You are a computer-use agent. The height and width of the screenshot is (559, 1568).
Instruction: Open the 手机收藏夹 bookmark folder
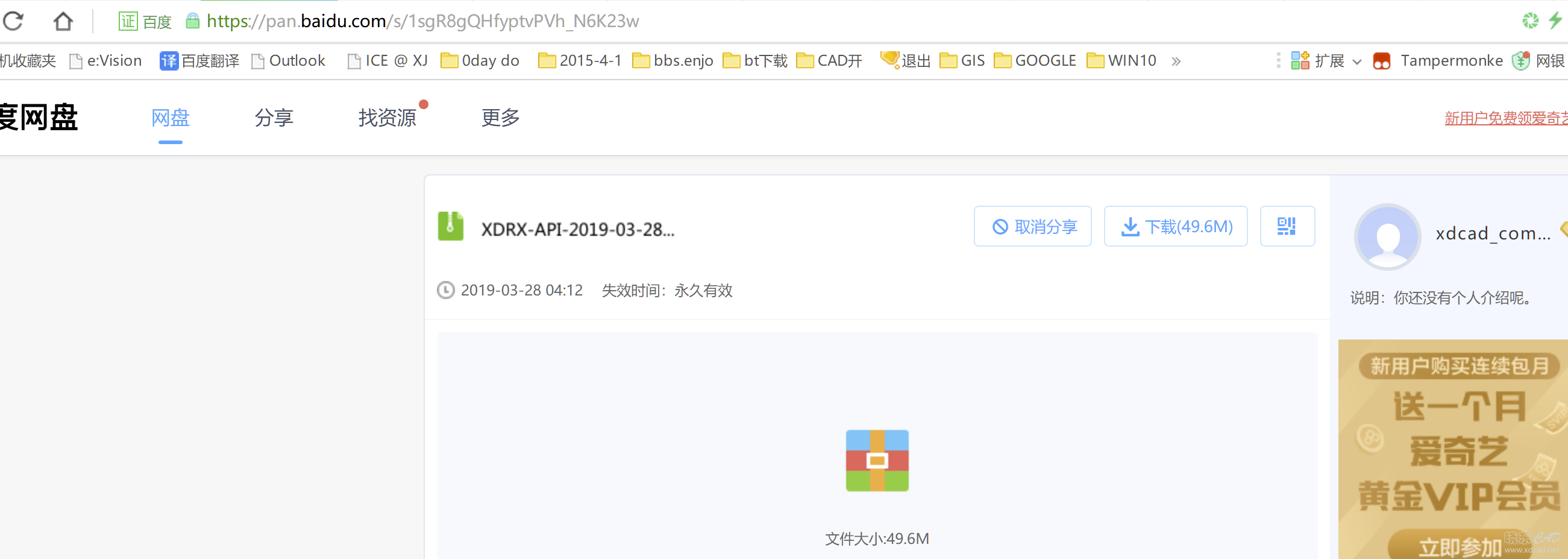coord(27,61)
